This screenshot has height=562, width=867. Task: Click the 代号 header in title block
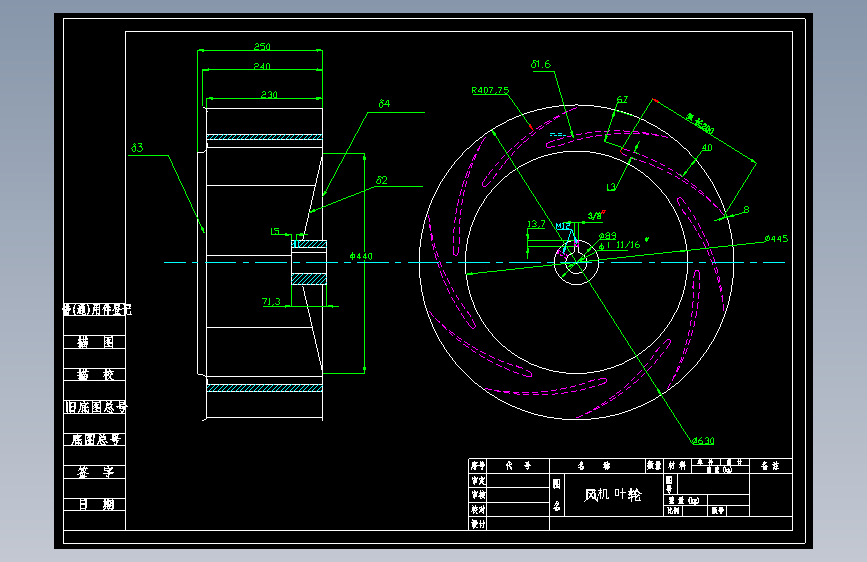(518, 466)
